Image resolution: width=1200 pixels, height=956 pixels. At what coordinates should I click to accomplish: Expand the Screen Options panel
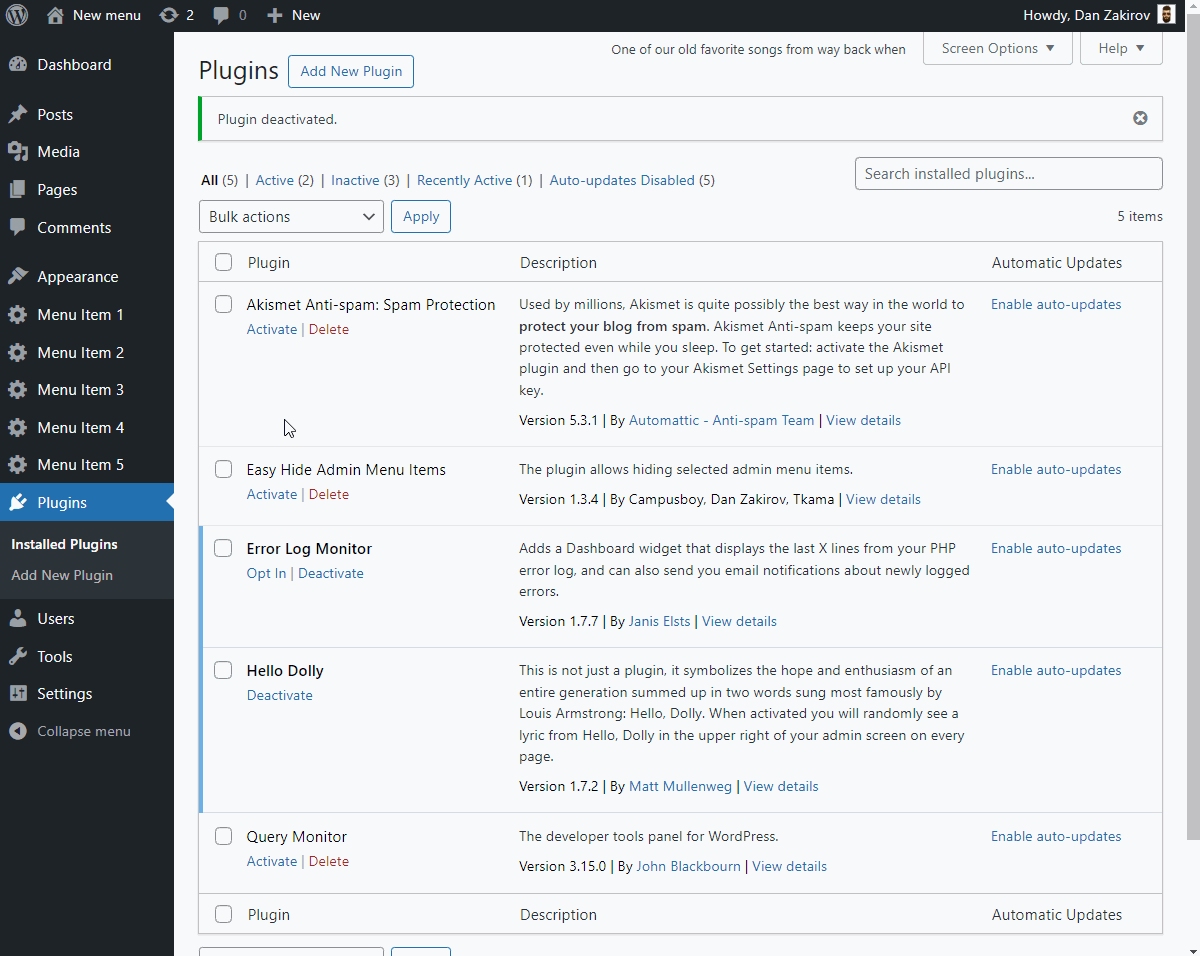point(998,48)
